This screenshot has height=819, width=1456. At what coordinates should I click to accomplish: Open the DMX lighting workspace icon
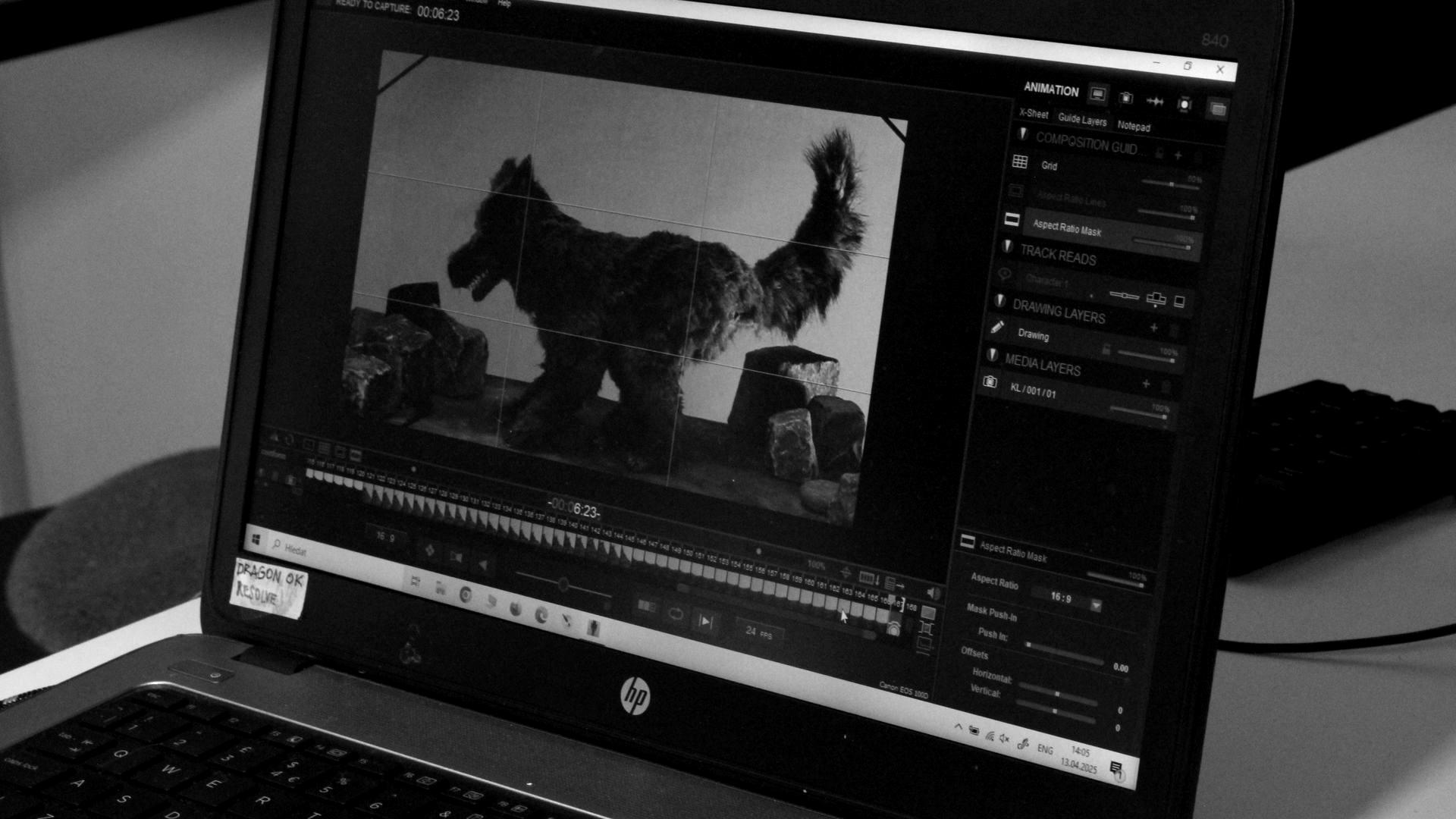[x=1185, y=104]
